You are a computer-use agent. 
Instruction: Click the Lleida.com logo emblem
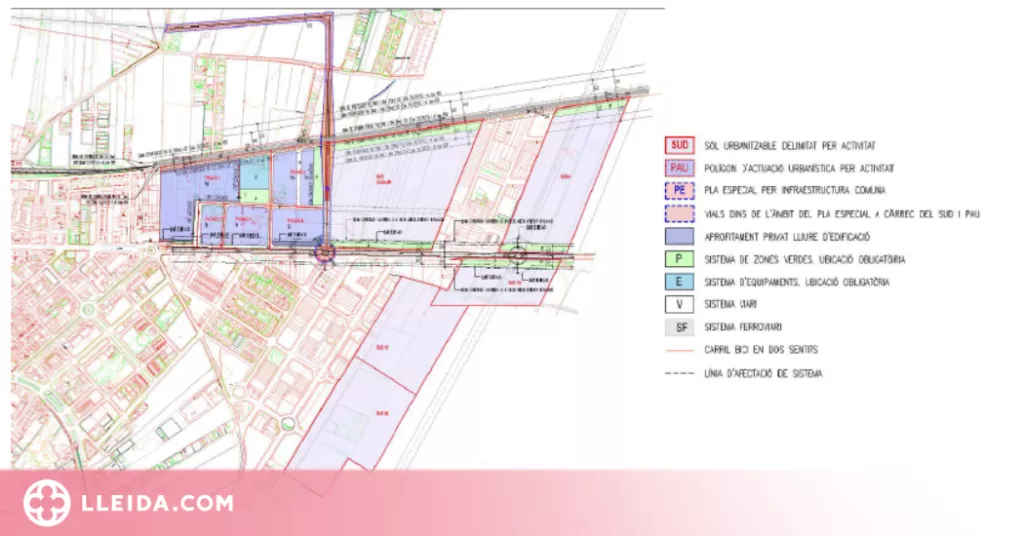point(46,503)
